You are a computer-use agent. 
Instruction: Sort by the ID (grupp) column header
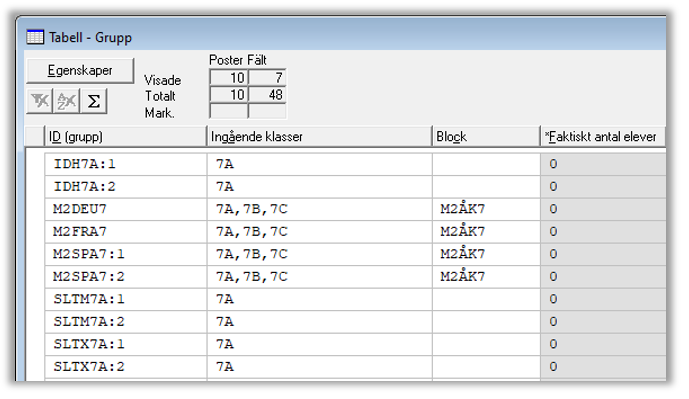[126, 137]
